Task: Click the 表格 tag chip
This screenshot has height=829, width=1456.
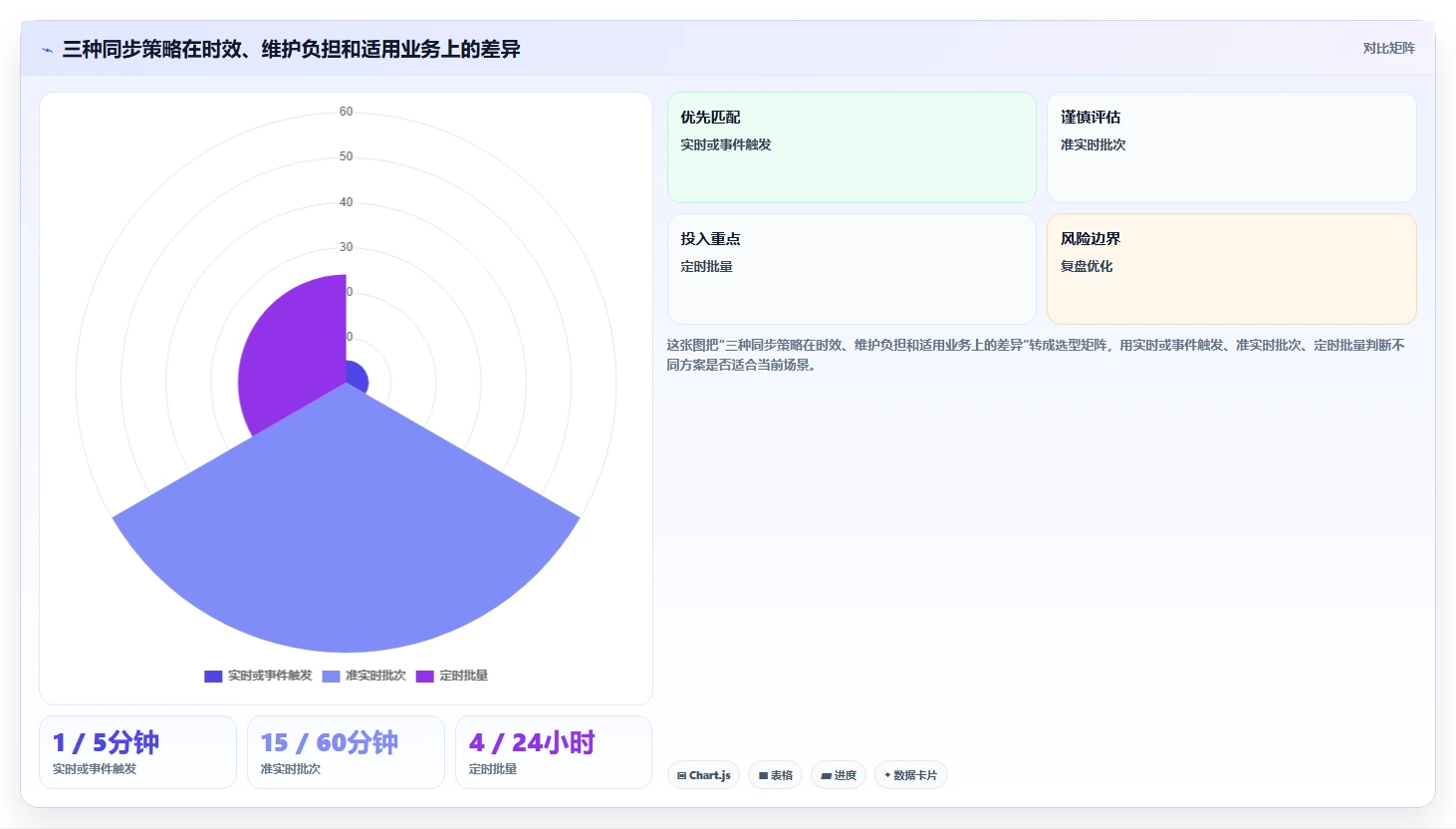Action: pyautogui.click(x=776, y=775)
